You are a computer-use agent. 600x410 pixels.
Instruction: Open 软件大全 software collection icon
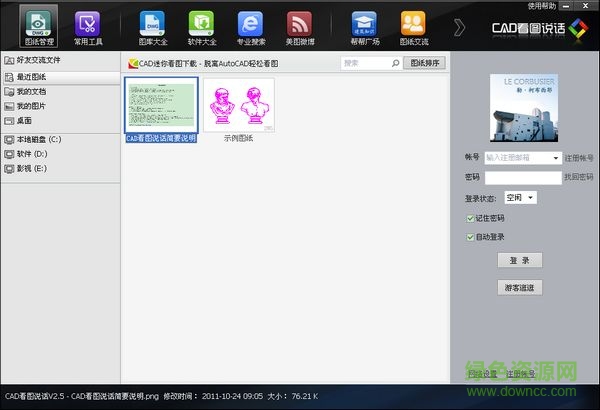coord(204,24)
